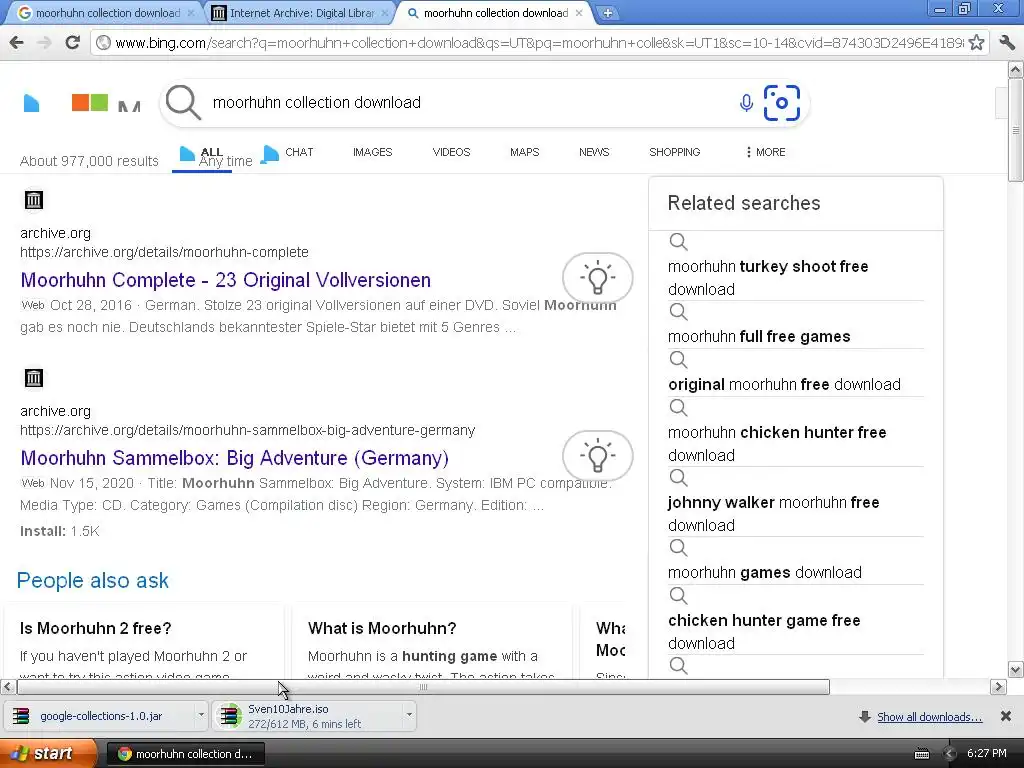Image resolution: width=1024 pixels, height=768 pixels.
Task: Search related: johnny walker moorhuhn free download
Action: 773,514
